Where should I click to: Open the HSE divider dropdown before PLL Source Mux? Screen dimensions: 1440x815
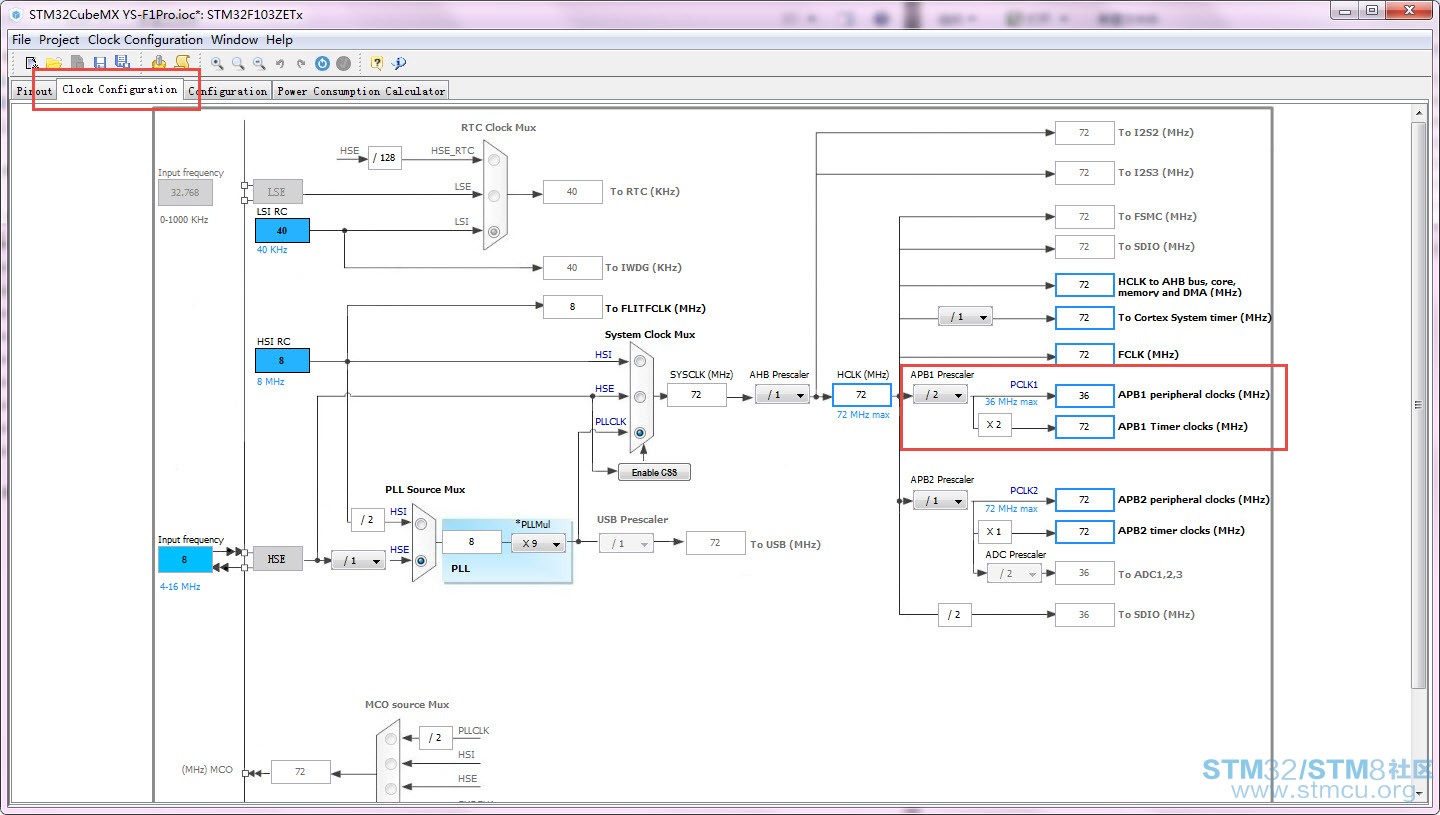(358, 561)
